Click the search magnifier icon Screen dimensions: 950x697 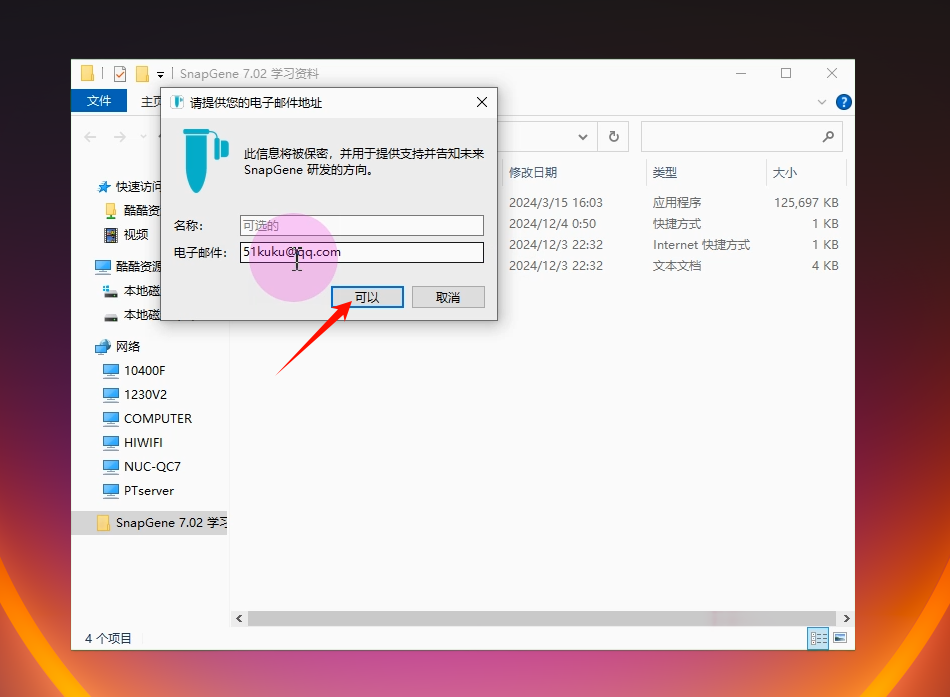click(x=828, y=137)
